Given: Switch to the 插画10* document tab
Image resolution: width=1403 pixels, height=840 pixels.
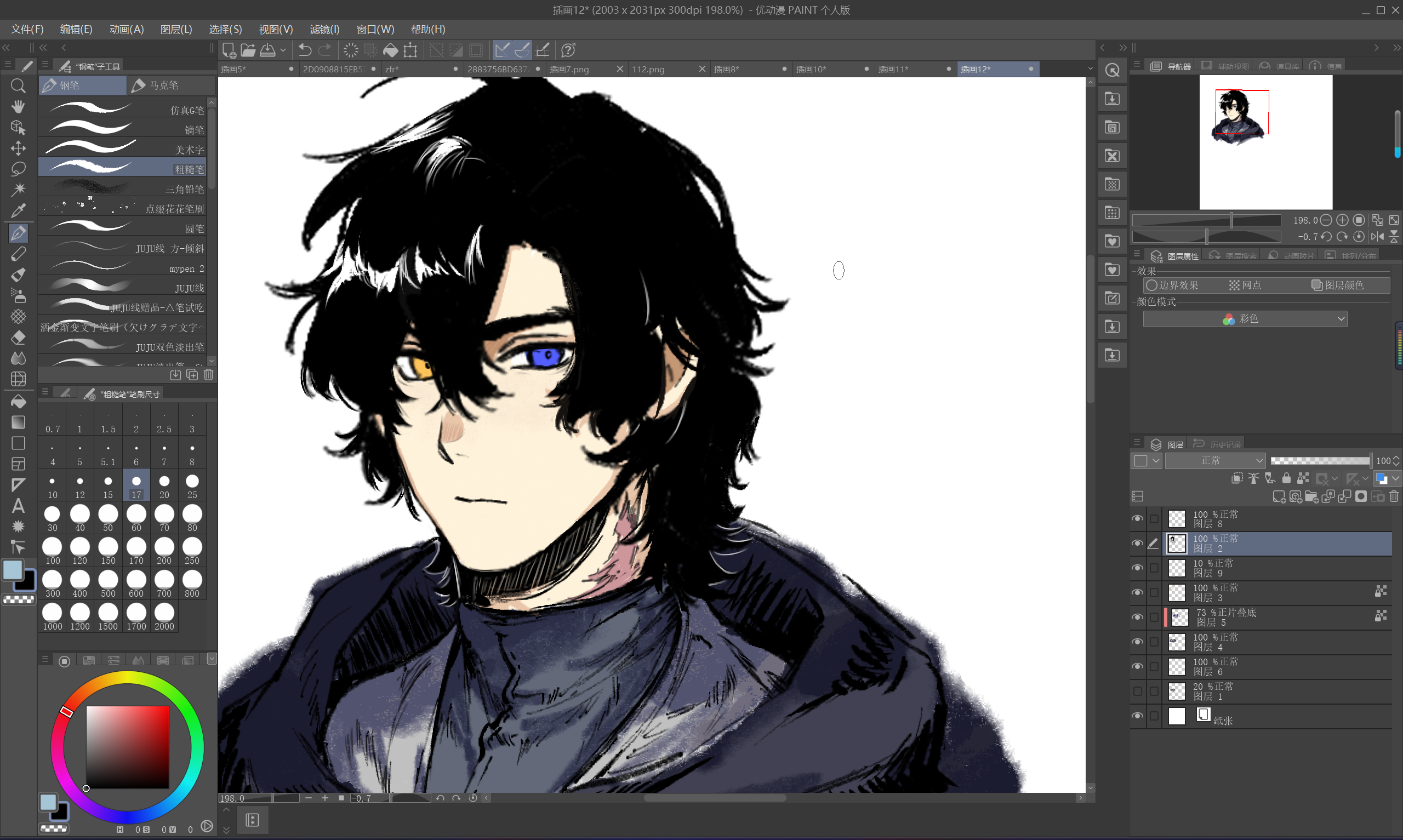Looking at the screenshot, I should (811, 69).
